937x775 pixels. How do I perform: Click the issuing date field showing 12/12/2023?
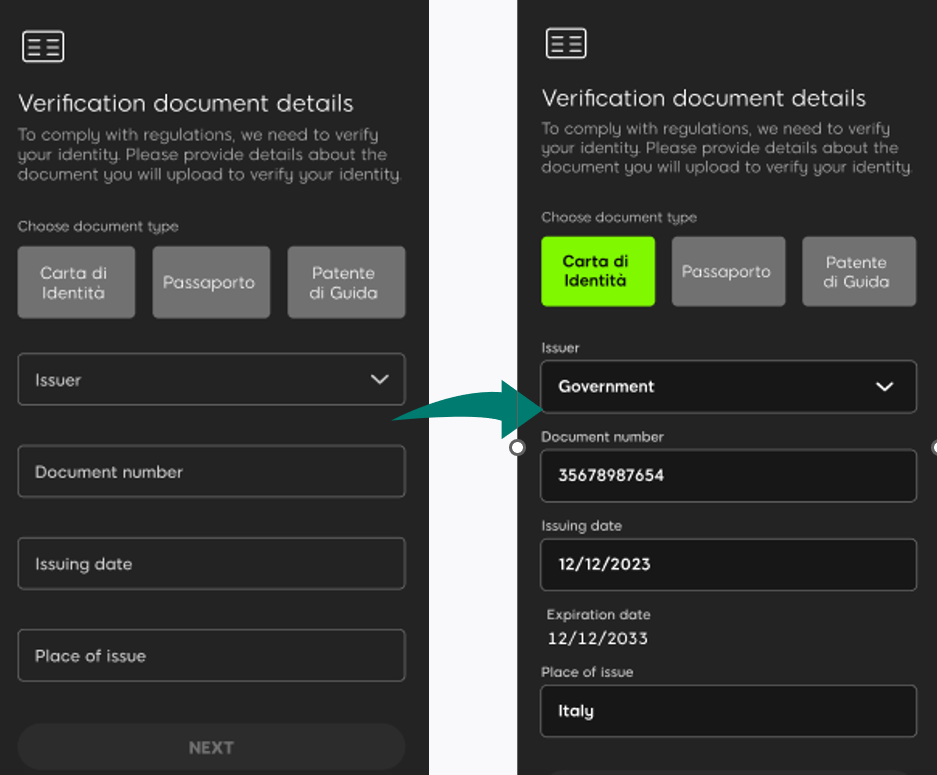tap(728, 565)
